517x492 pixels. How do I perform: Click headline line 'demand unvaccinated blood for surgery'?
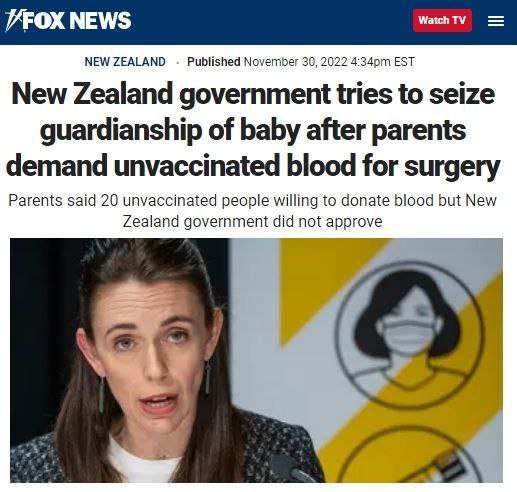[253, 166]
